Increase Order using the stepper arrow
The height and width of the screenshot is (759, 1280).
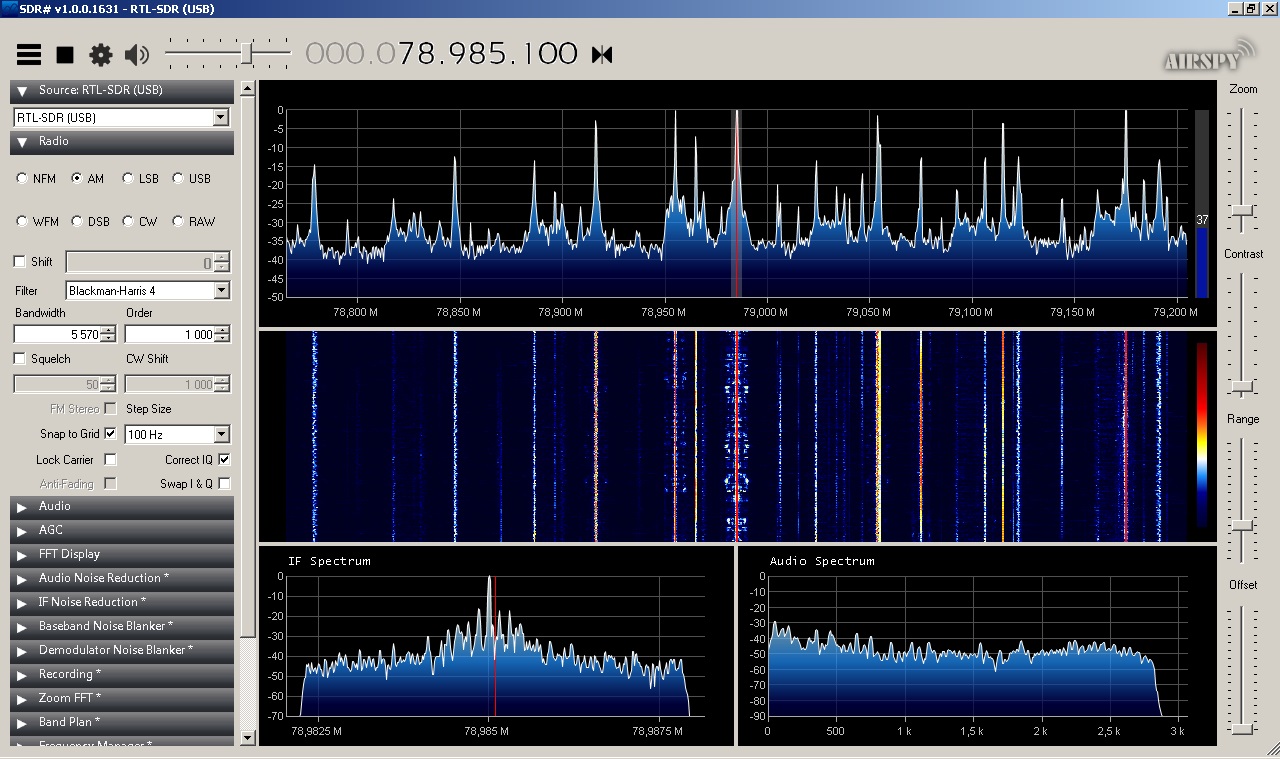point(222,330)
